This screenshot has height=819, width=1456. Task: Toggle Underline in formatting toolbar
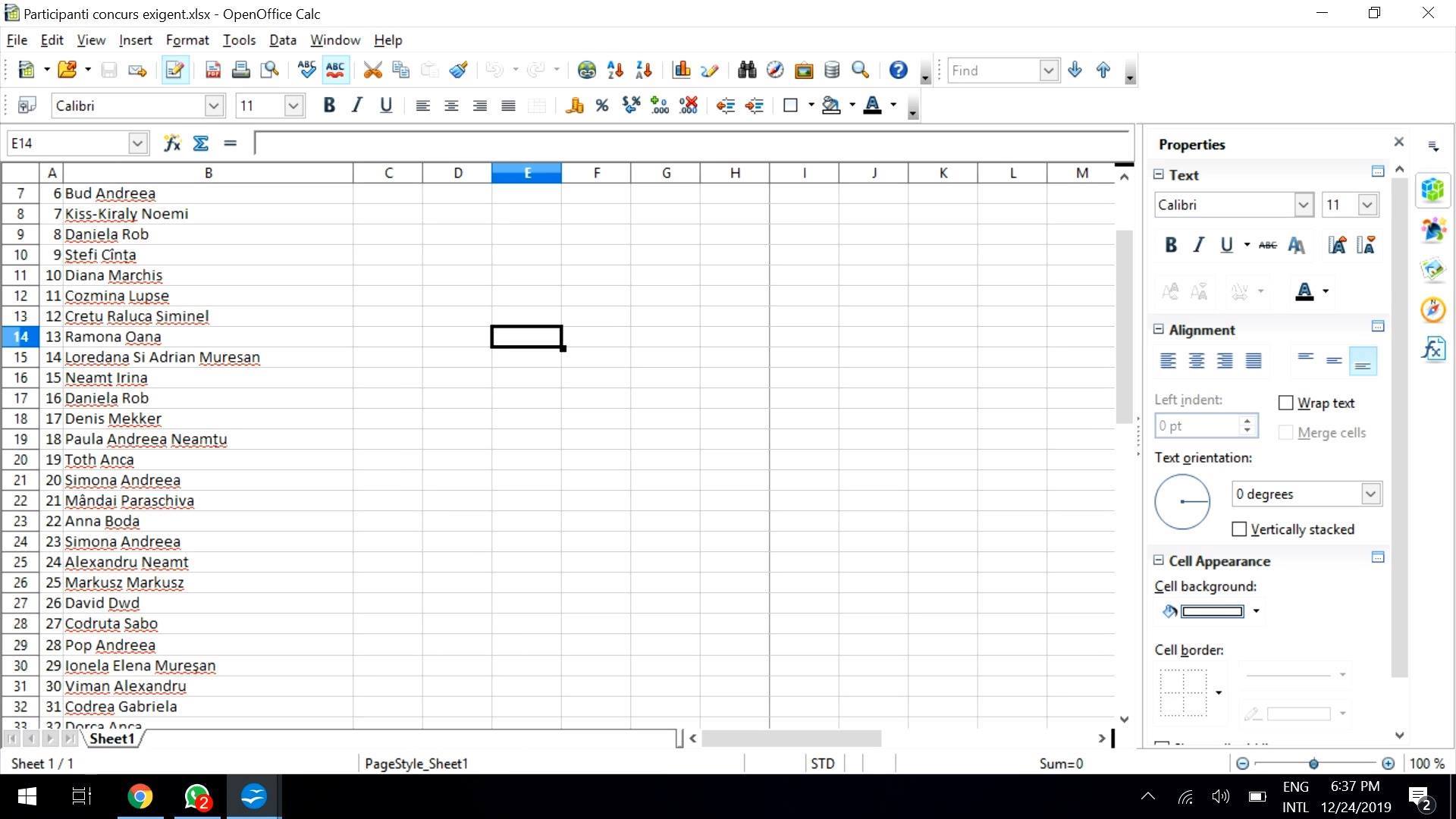386,106
